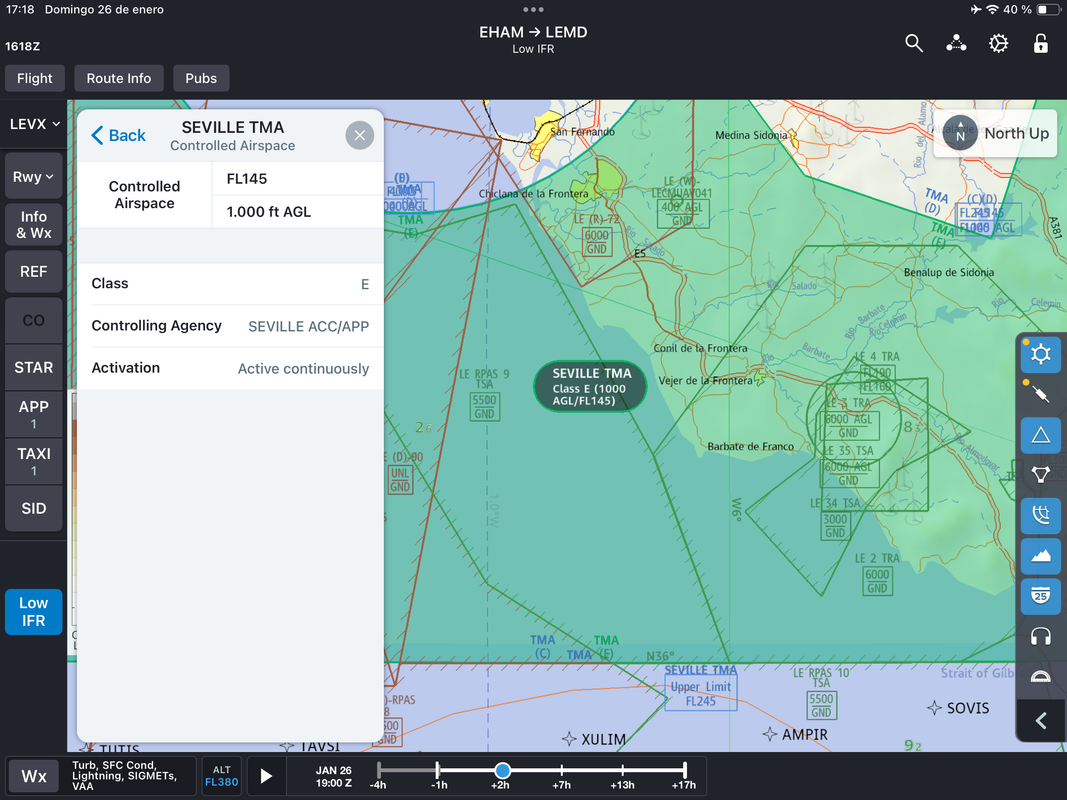
Task: Collapse the layer toolbar with chevron
Action: pos(1040,720)
